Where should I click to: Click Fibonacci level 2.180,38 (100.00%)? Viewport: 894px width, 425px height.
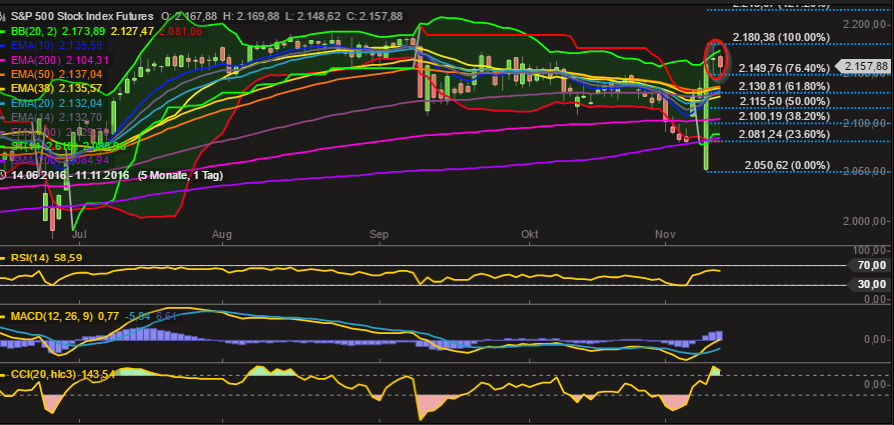781,38
